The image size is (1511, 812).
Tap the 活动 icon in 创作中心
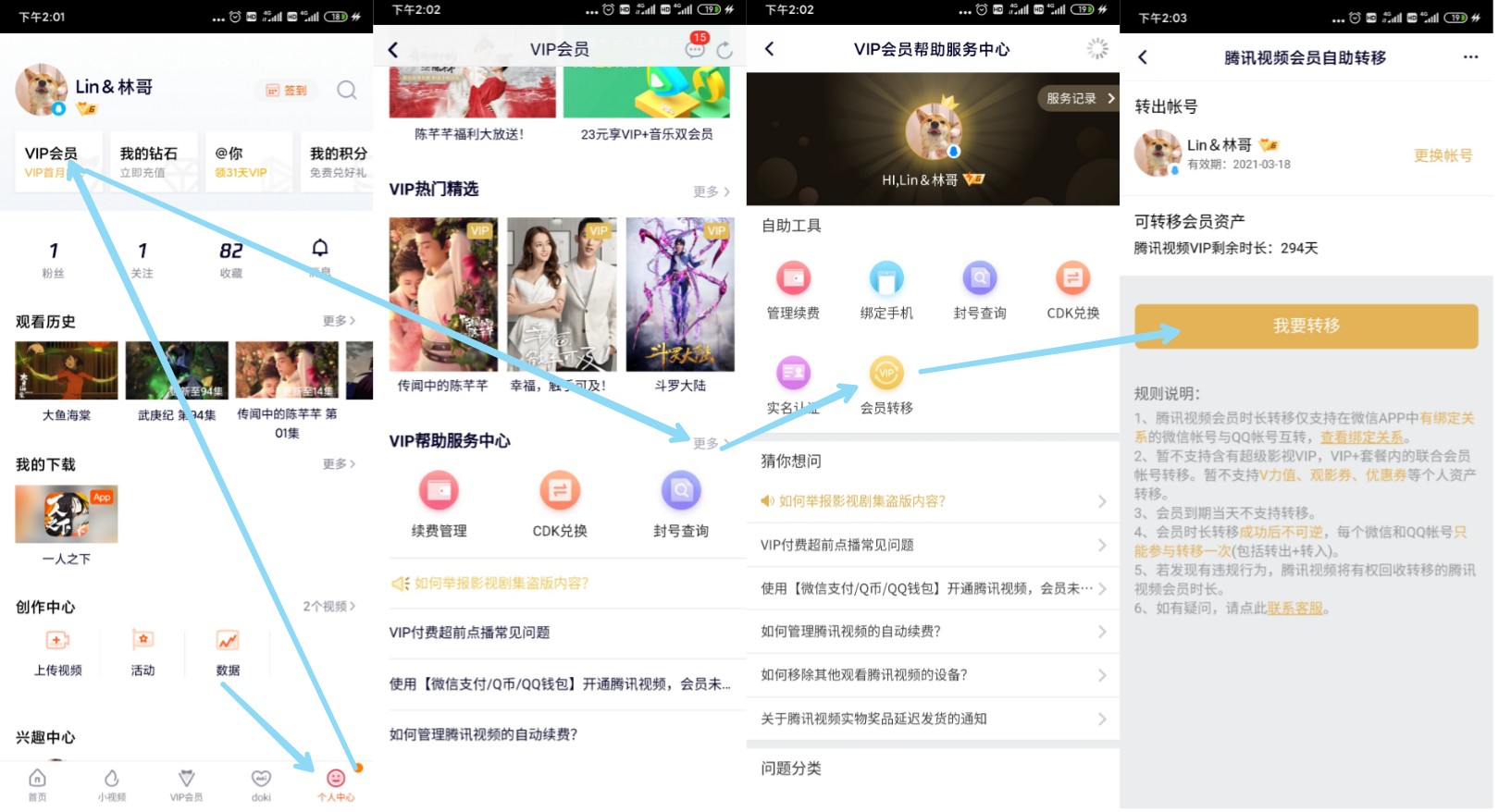(x=142, y=640)
